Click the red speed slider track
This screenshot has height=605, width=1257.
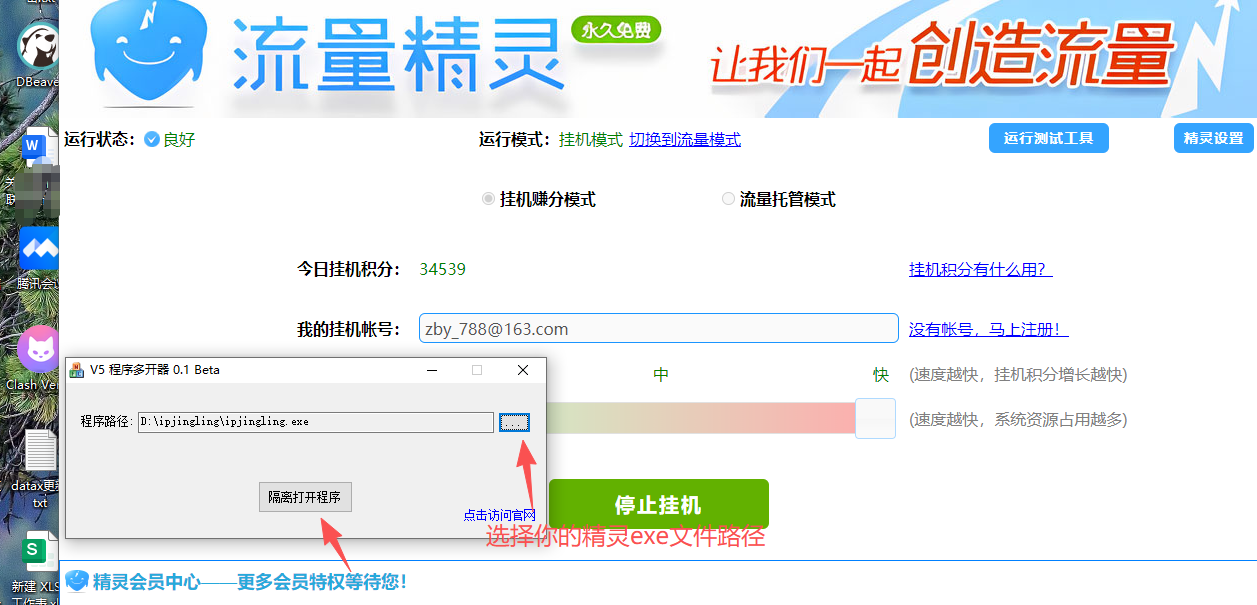(701, 418)
